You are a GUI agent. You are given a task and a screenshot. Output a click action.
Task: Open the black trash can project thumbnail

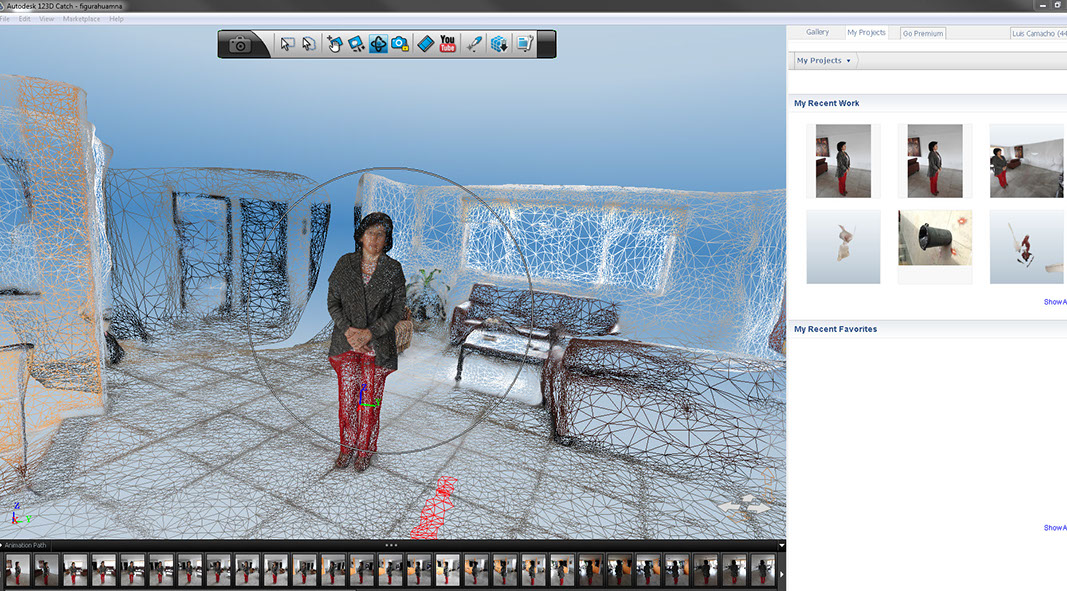pyautogui.click(x=935, y=238)
